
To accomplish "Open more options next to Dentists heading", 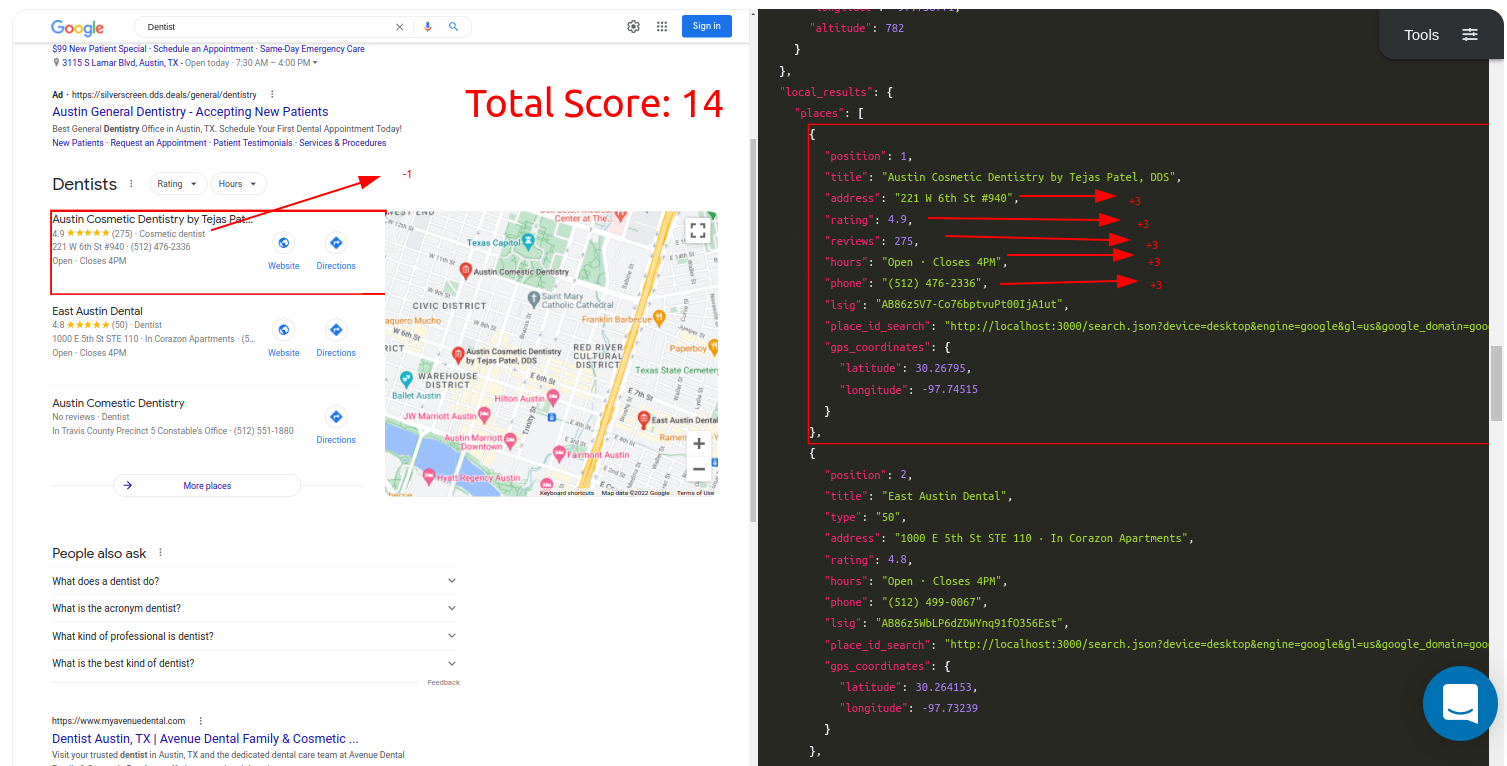I will [x=130, y=184].
